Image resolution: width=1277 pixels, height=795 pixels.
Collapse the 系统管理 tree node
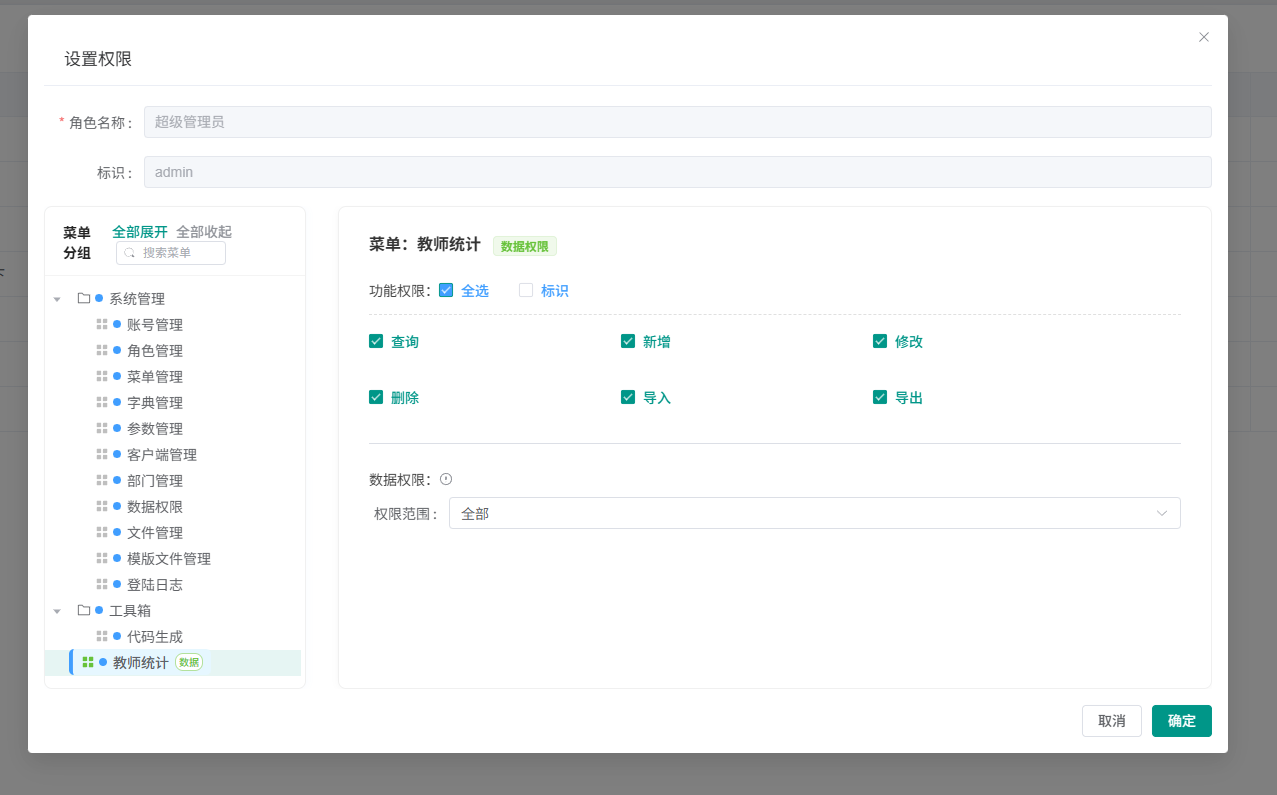pos(58,299)
